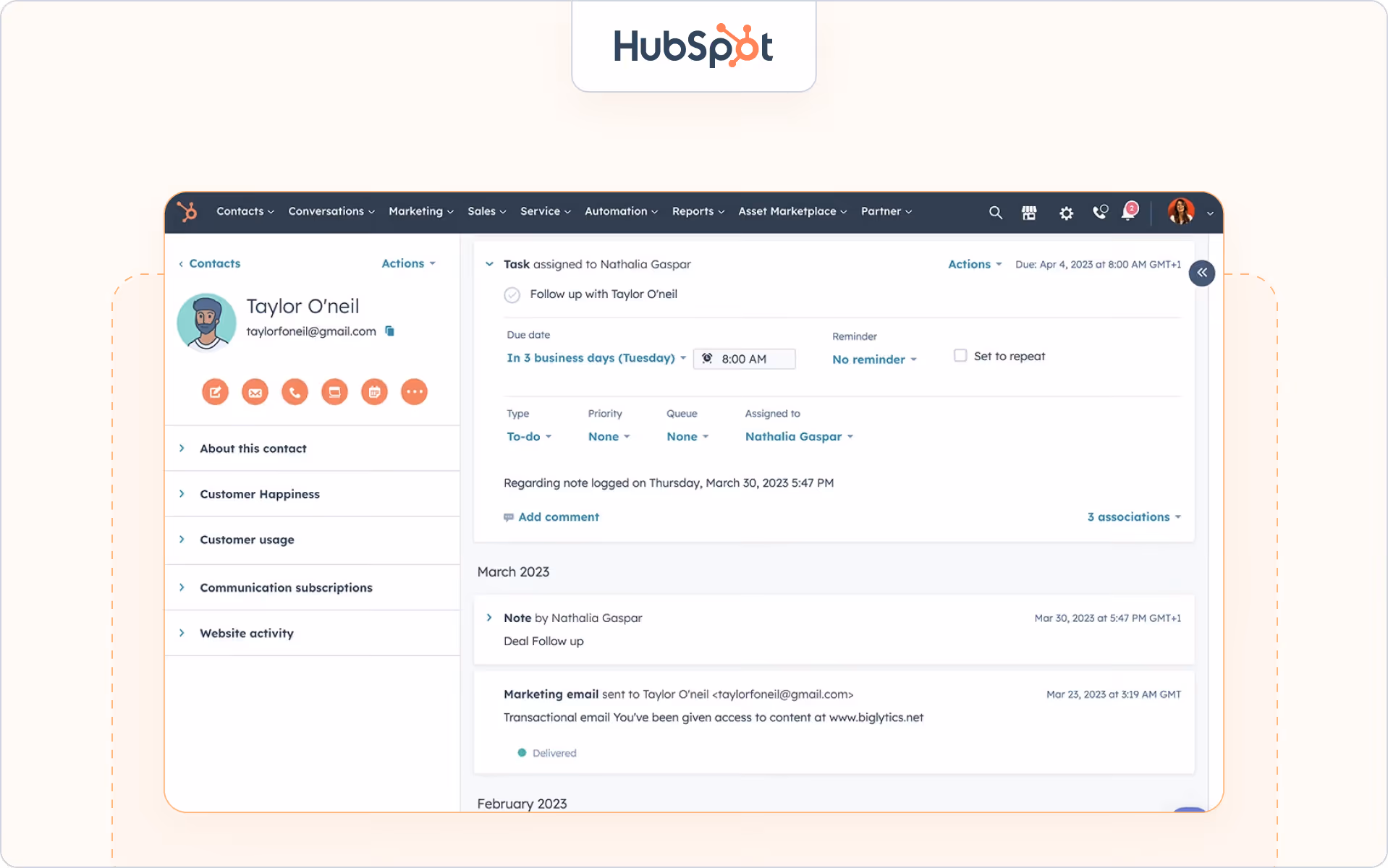Change due date In 3 business days dropdown

click(x=596, y=358)
